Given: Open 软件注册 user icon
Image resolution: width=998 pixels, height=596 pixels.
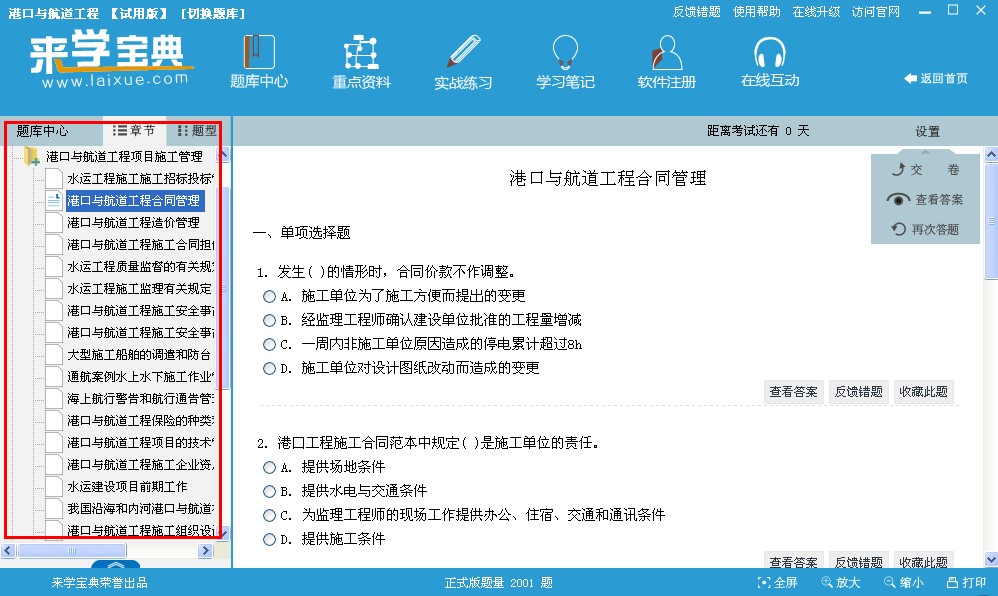Looking at the screenshot, I should point(666,52).
